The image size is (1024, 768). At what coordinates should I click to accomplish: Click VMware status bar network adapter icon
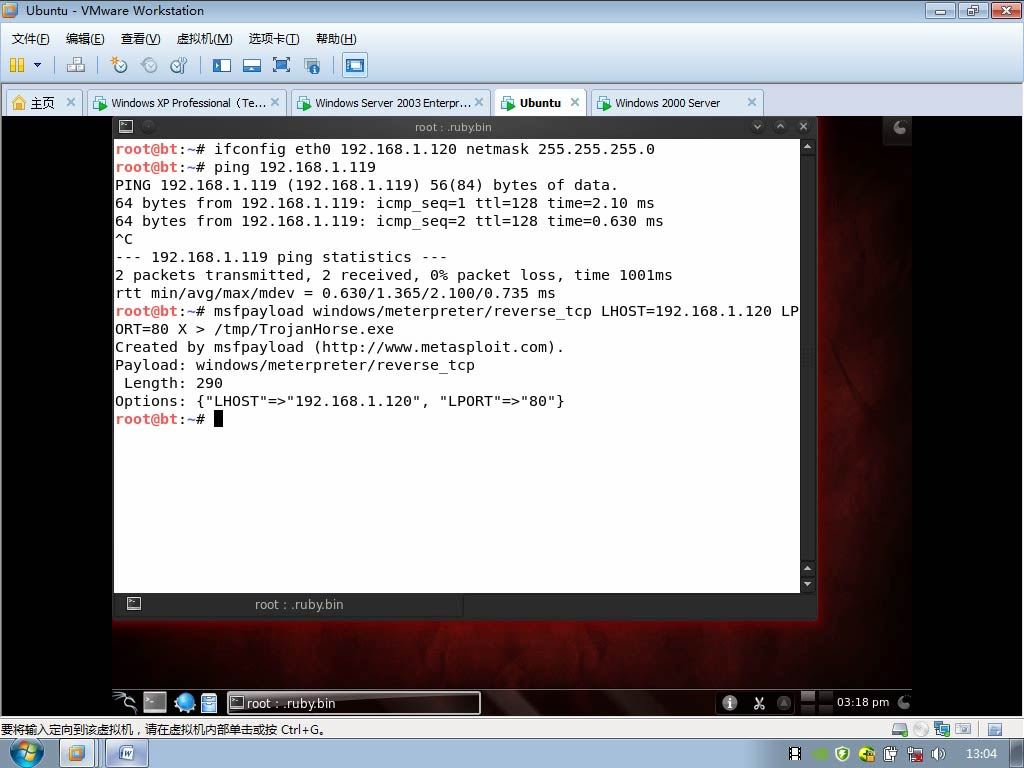(942, 729)
